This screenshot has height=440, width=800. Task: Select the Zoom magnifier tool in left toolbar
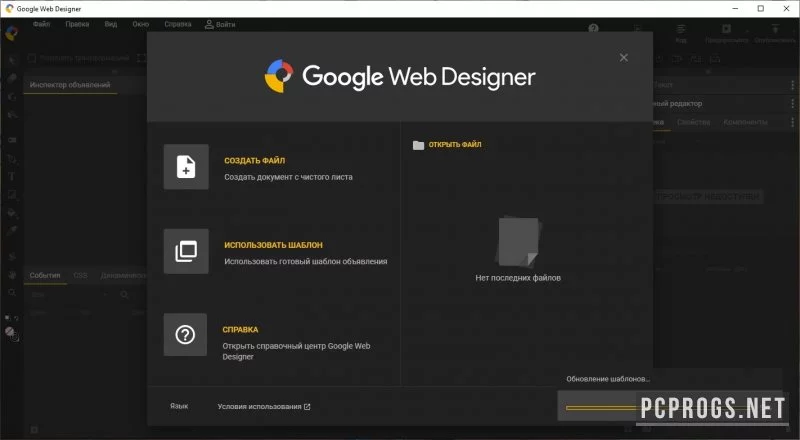pyautogui.click(x=12, y=292)
